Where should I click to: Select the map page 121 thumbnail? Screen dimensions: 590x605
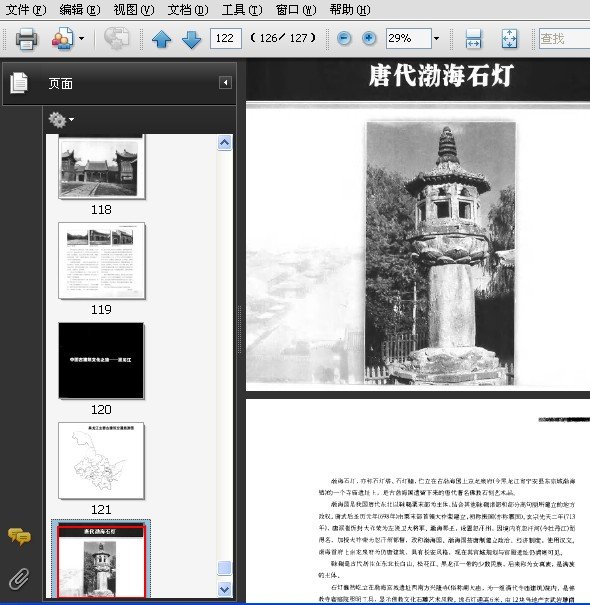tap(101, 460)
